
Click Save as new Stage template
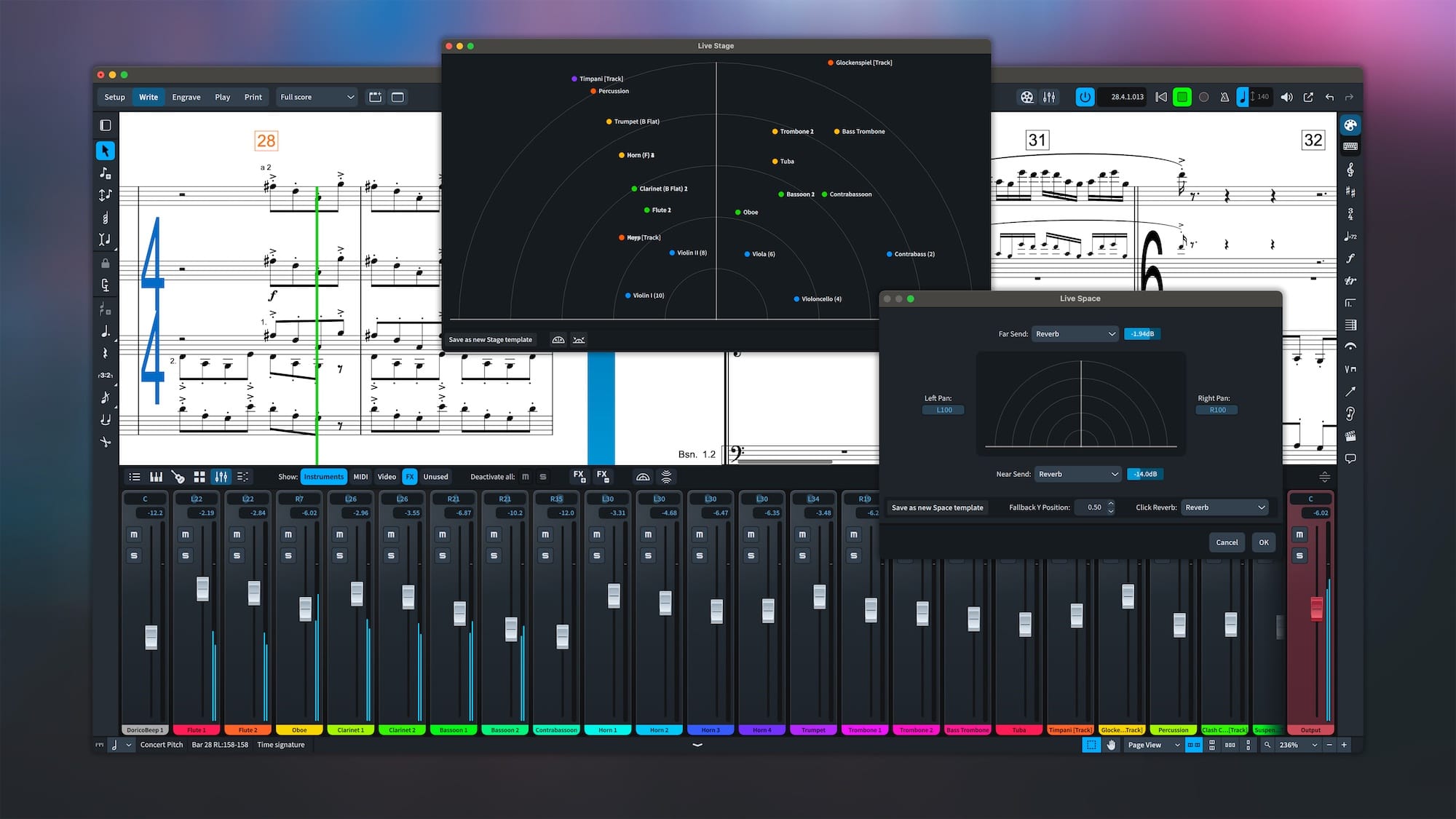tap(490, 340)
